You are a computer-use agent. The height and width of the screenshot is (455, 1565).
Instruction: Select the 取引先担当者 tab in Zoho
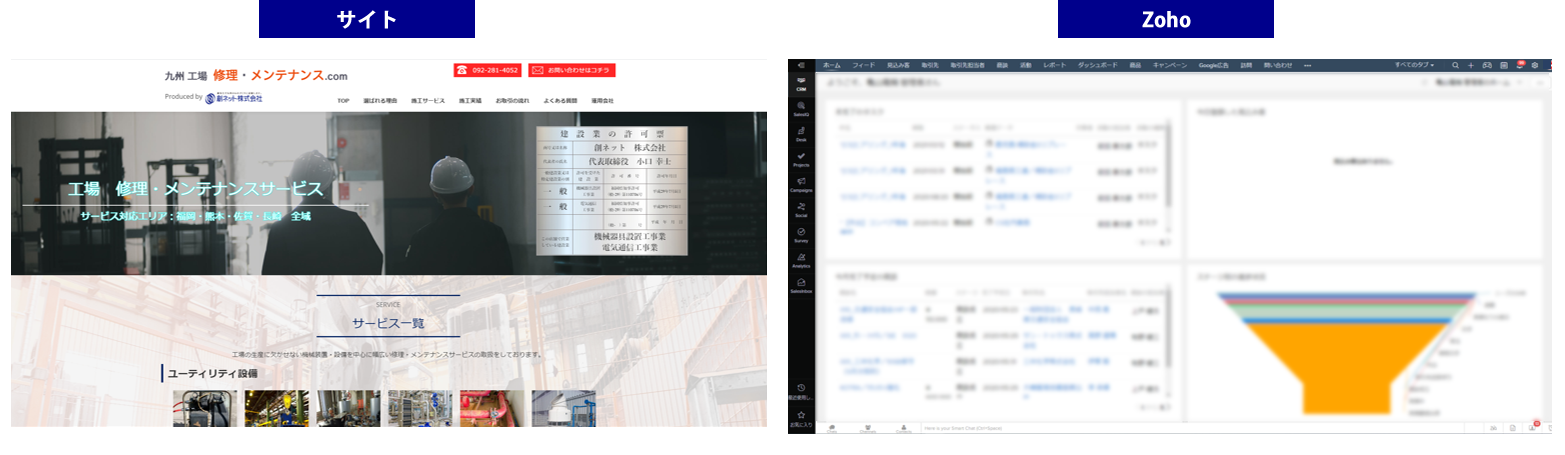tap(968, 65)
